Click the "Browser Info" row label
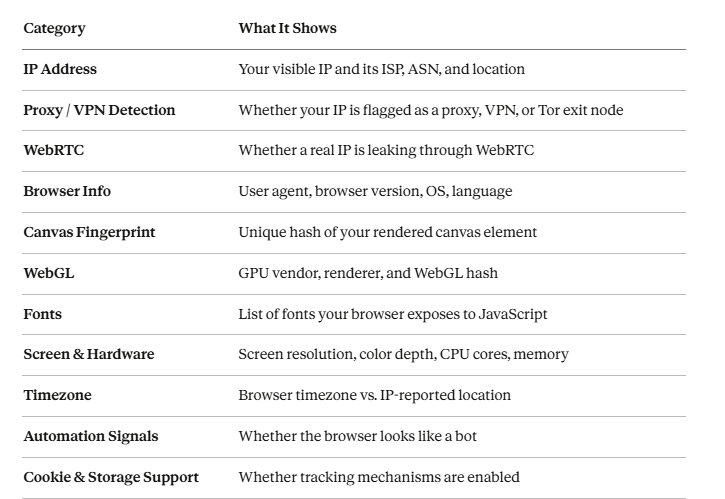Image resolution: width=725 pixels, height=499 pixels. 67,191
